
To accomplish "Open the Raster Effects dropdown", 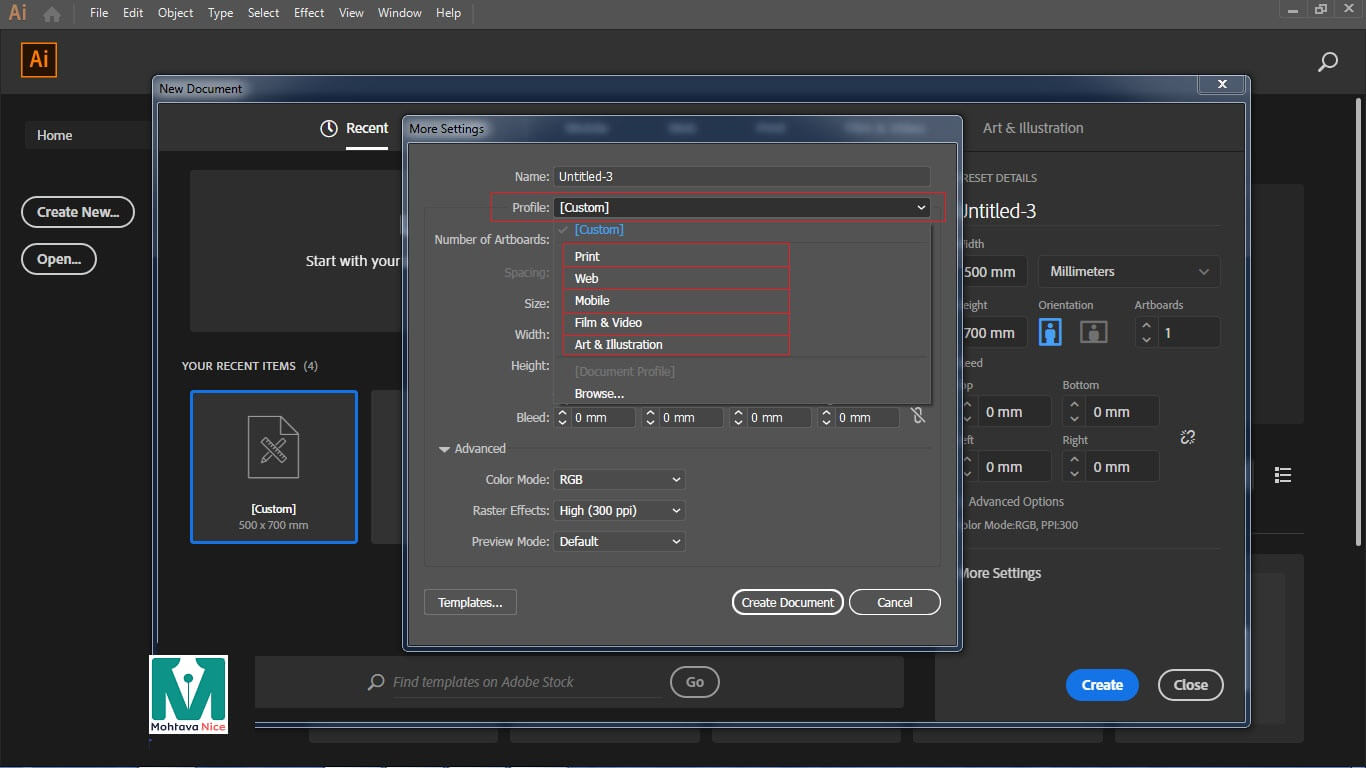I will pos(619,511).
